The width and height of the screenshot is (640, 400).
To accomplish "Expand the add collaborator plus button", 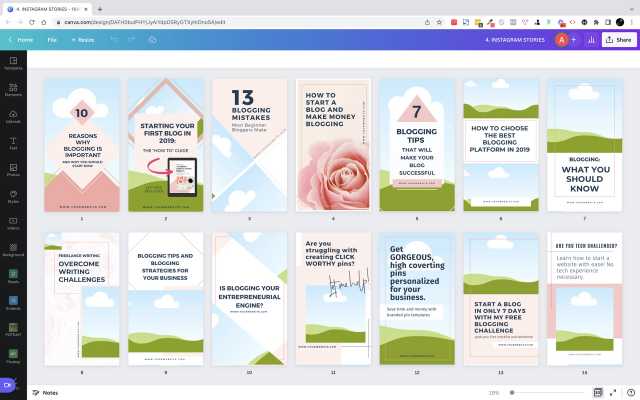I will click(x=575, y=40).
